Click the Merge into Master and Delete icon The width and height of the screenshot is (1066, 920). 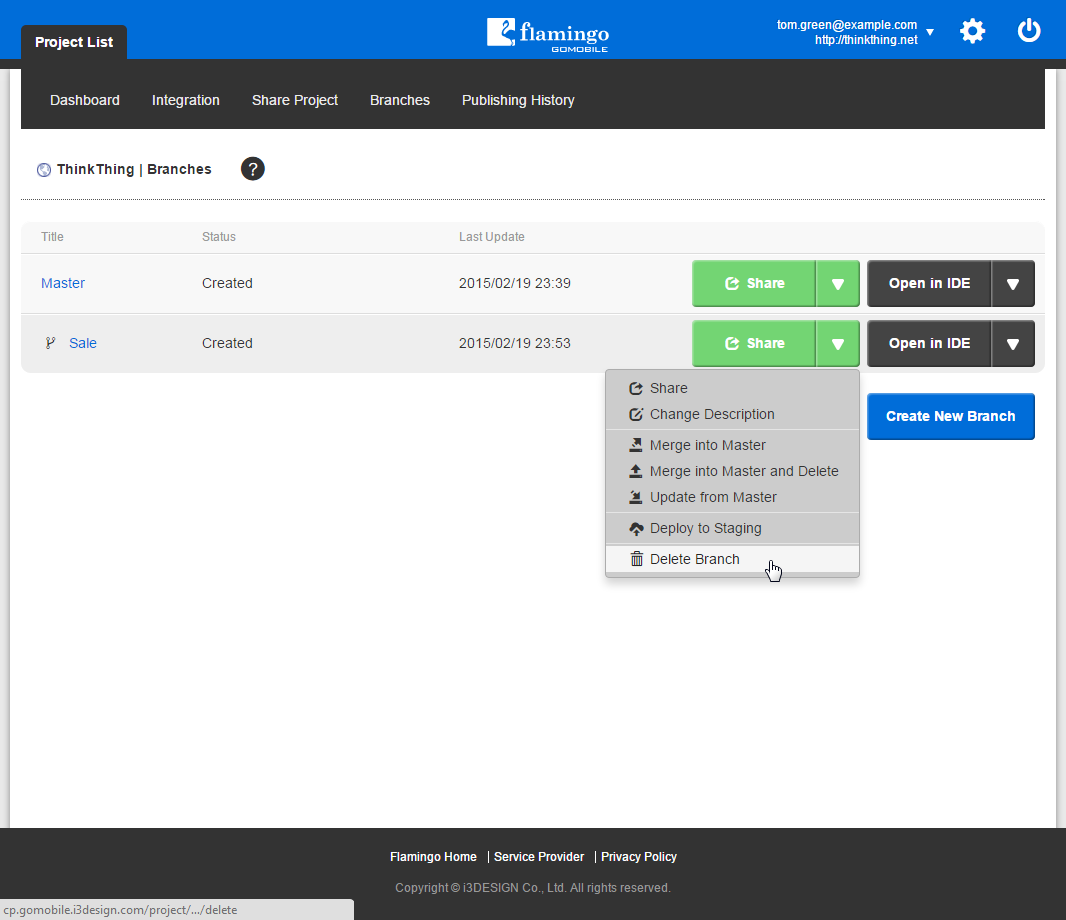coord(636,471)
